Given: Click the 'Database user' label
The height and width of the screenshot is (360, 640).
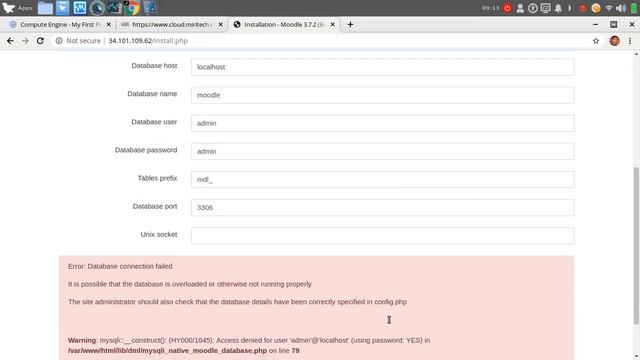Looking at the screenshot, I should click(x=154, y=122).
